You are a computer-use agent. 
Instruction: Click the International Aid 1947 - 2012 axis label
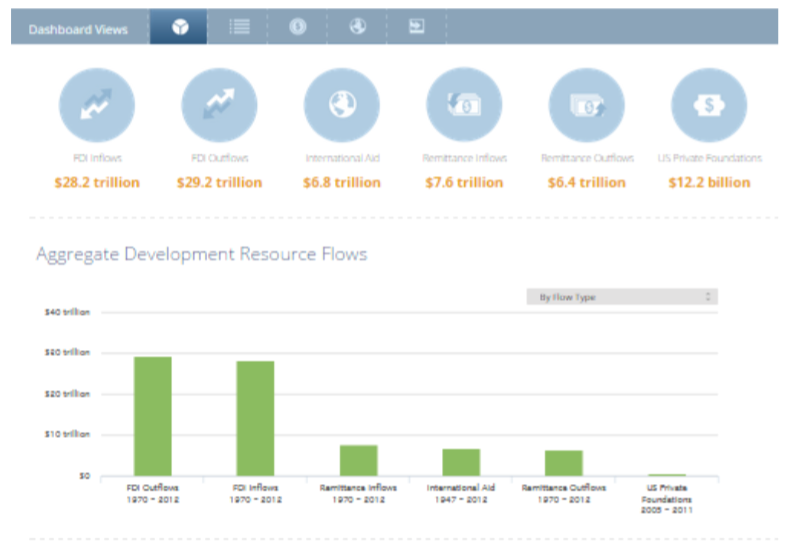click(461, 493)
